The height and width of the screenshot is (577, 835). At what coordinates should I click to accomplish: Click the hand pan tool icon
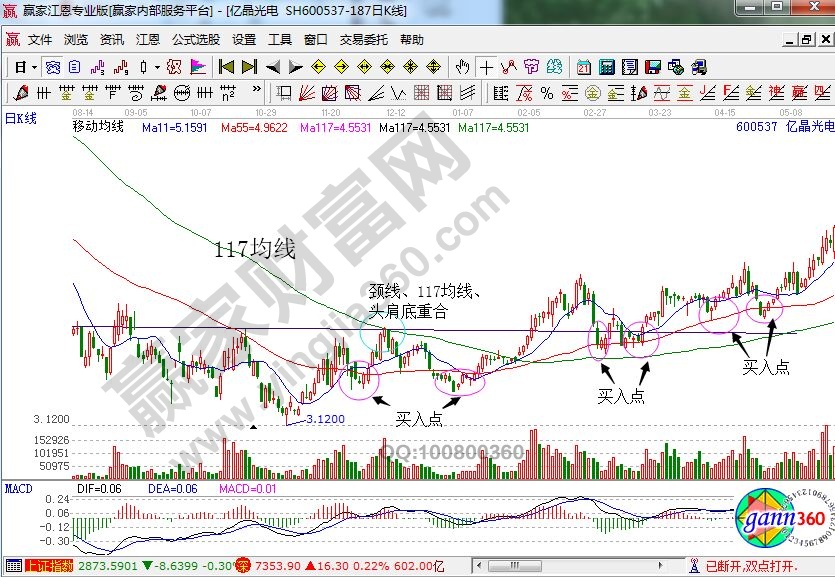(x=462, y=67)
